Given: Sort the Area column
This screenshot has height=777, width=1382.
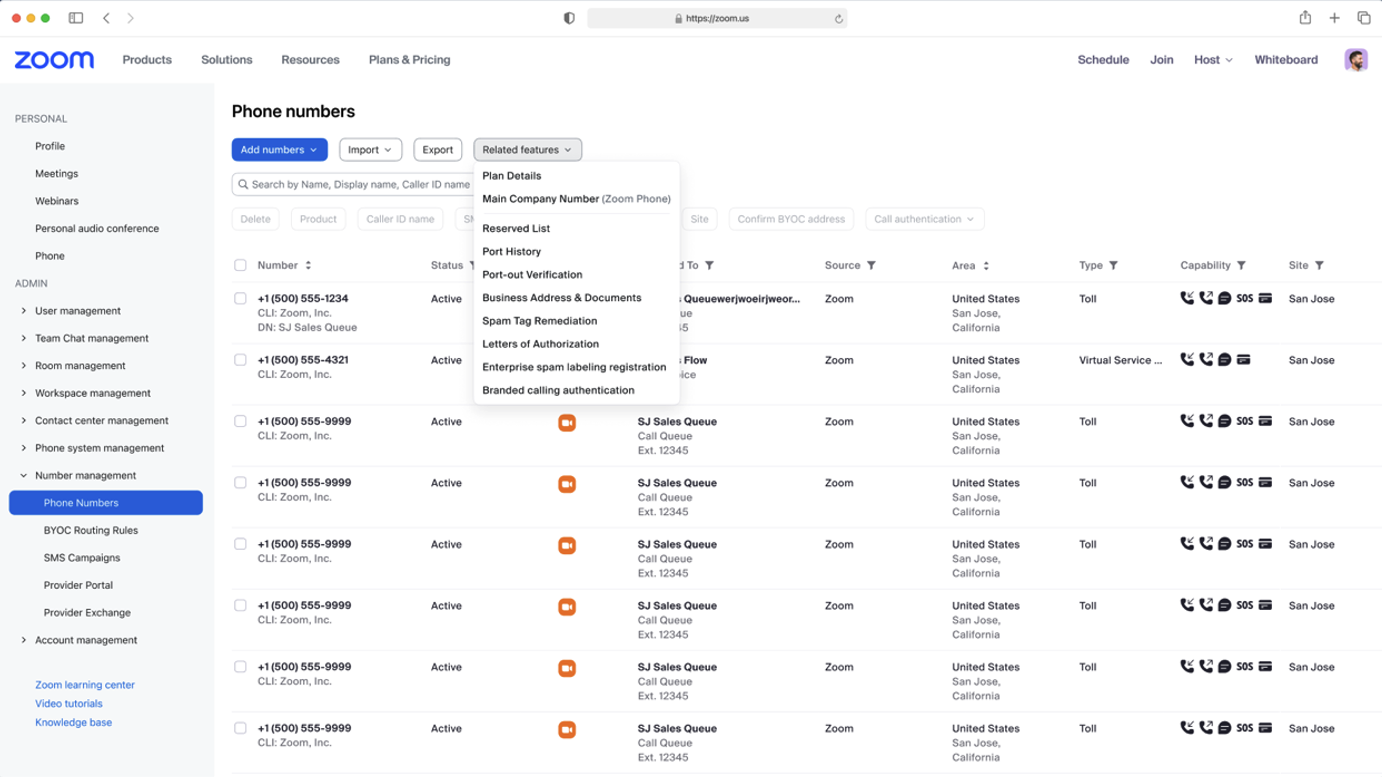Looking at the screenshot, I should tap(986, 265).
